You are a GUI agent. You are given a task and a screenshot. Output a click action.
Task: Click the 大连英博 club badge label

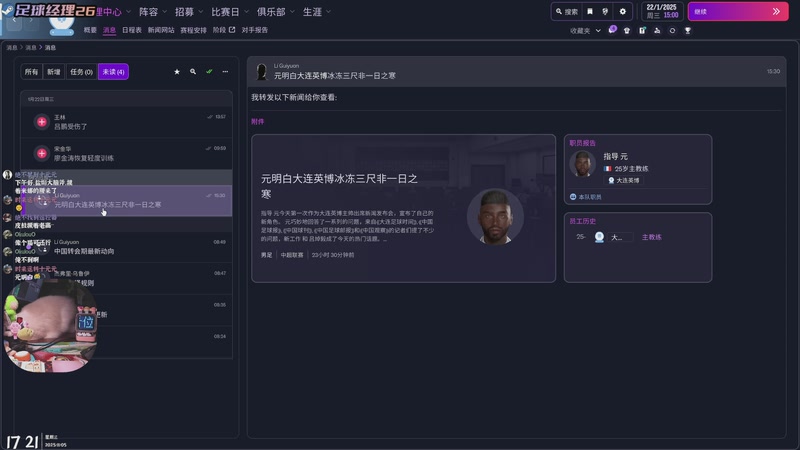(624, 180)
